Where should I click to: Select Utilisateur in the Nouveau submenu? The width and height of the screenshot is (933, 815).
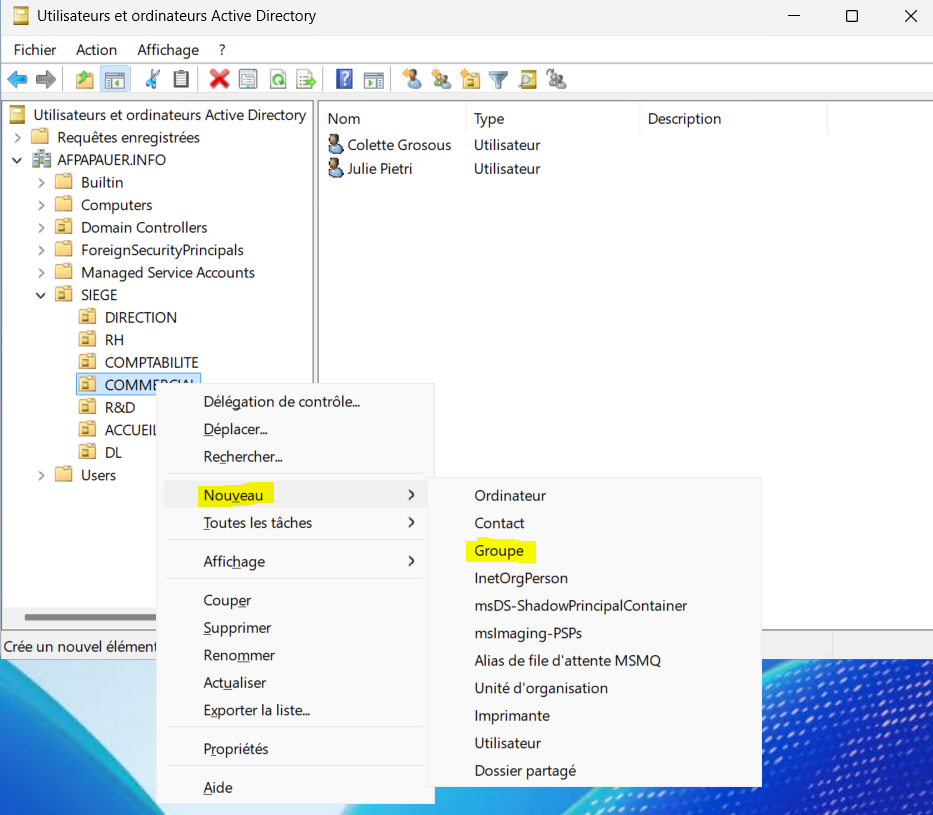[507, 743]
